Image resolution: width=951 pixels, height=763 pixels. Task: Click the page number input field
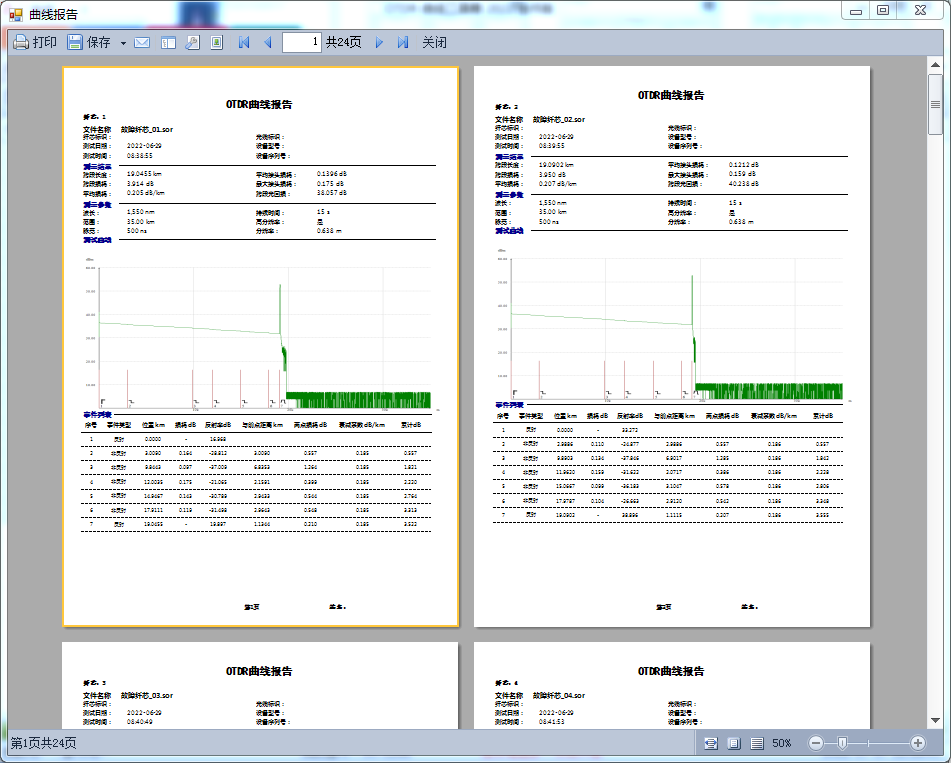coord(301,42)
